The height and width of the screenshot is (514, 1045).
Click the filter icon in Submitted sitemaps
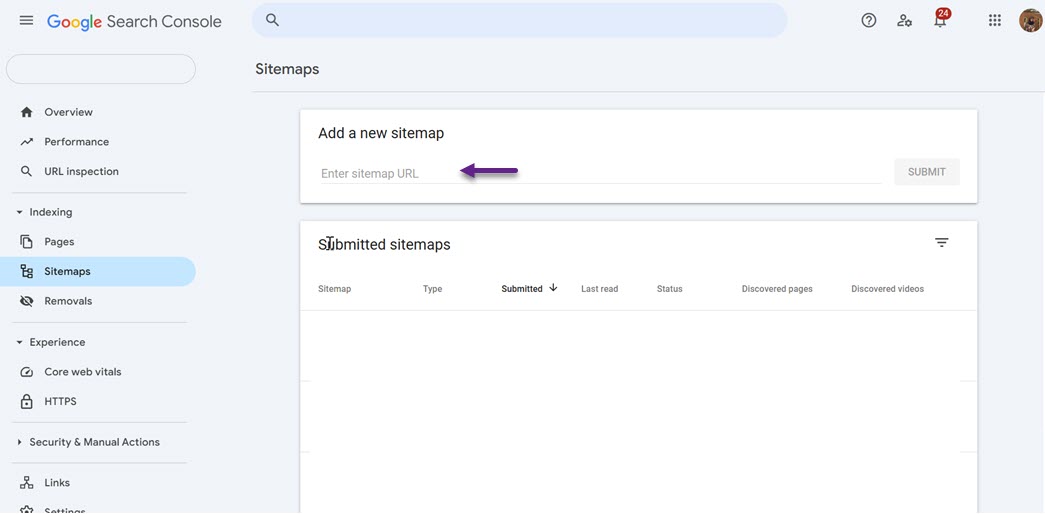click(x=941, y=243)
